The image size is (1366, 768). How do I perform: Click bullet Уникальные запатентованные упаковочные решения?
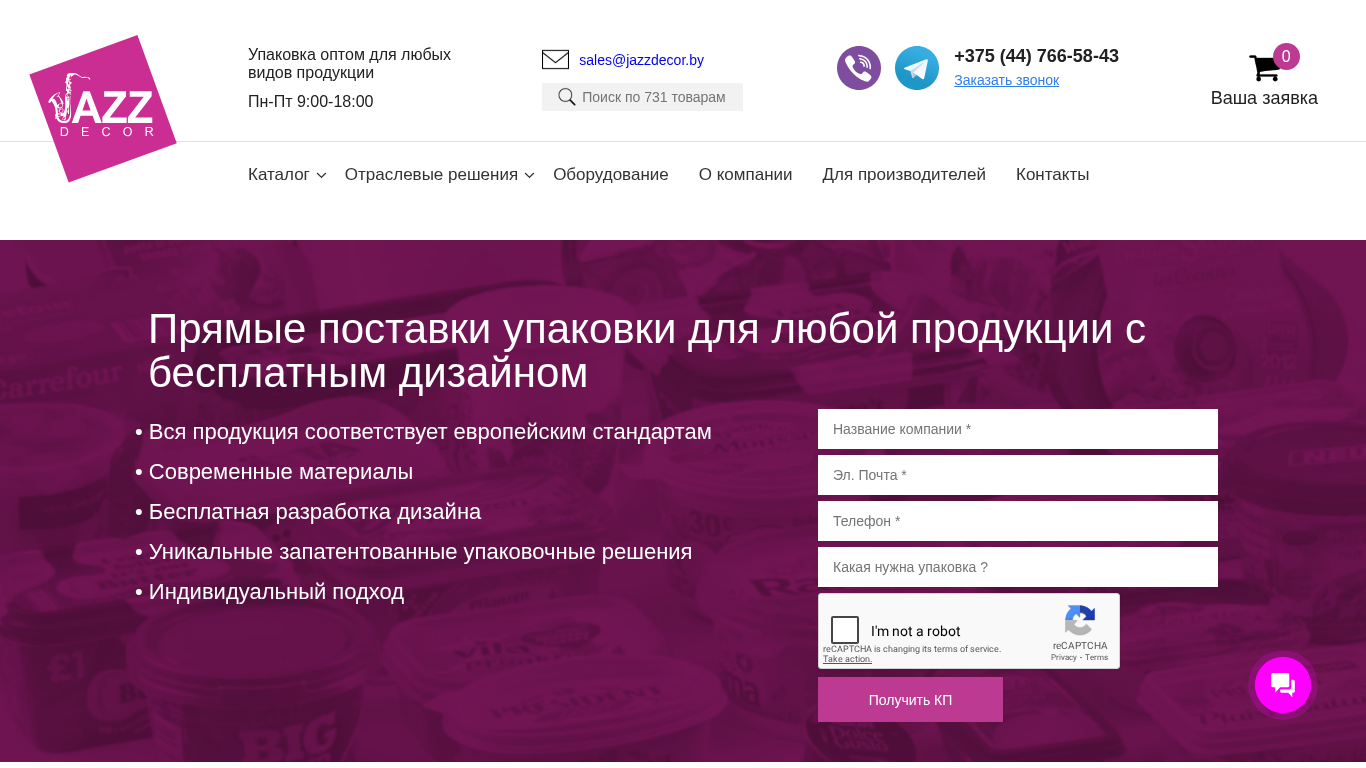click(x=414, y=552)
